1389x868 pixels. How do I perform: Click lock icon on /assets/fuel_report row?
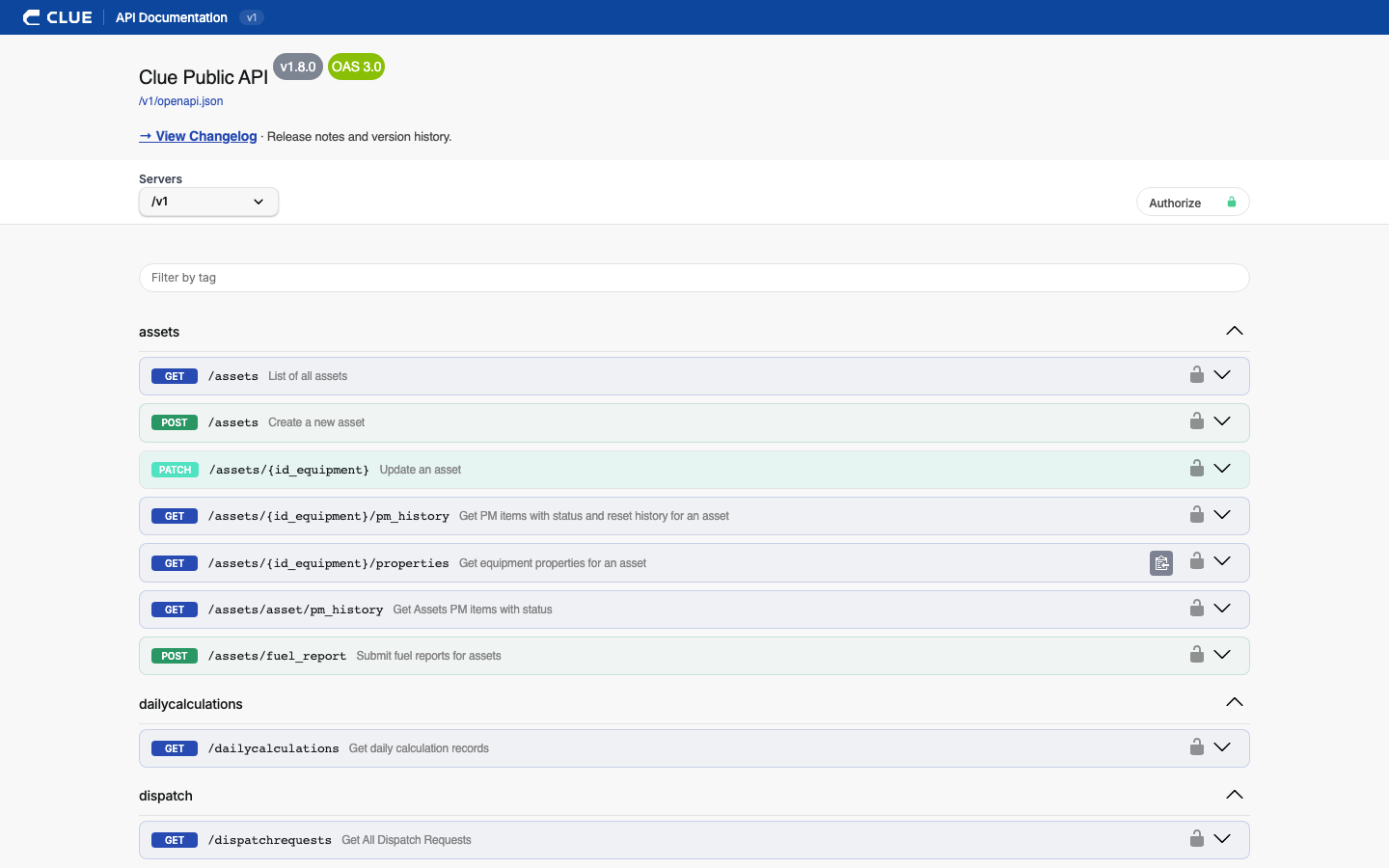tap(1196, 654)
